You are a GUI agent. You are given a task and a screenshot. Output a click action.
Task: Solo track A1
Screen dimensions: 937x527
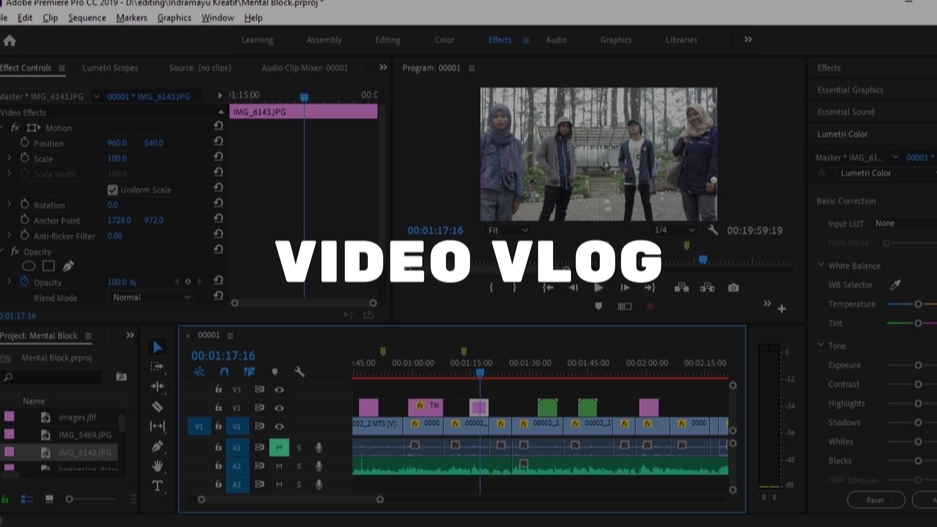point(299,448)
